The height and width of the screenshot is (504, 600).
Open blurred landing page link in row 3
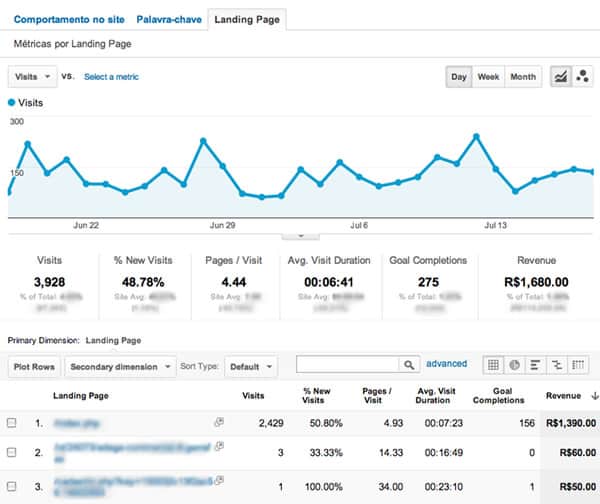coord(133,486)
